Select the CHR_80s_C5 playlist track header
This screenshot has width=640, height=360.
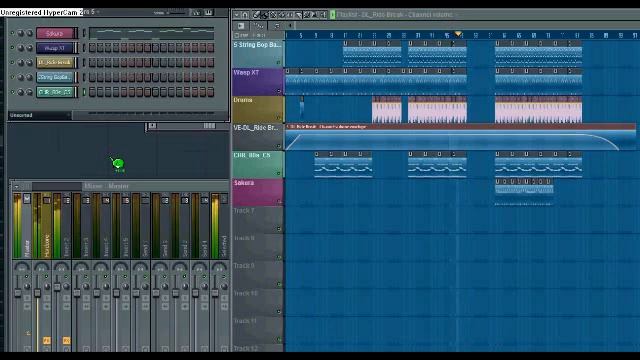(x=258, y=164)
